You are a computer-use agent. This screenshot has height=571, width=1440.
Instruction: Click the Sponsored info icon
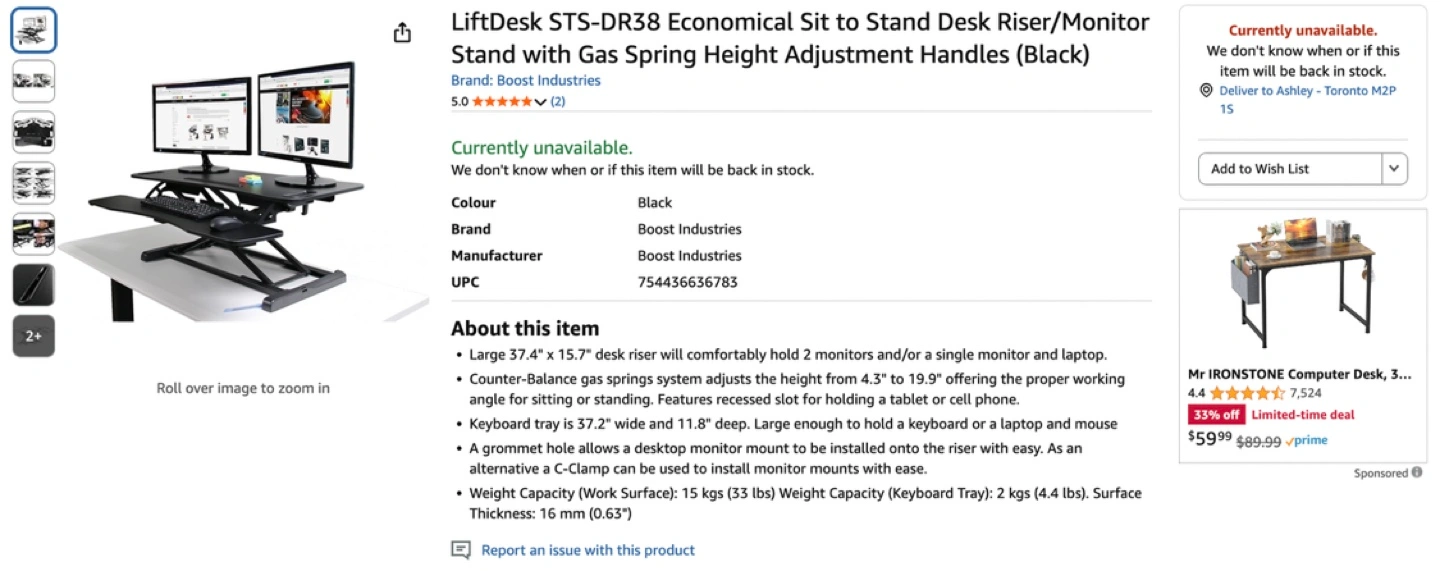[1417, 473]
